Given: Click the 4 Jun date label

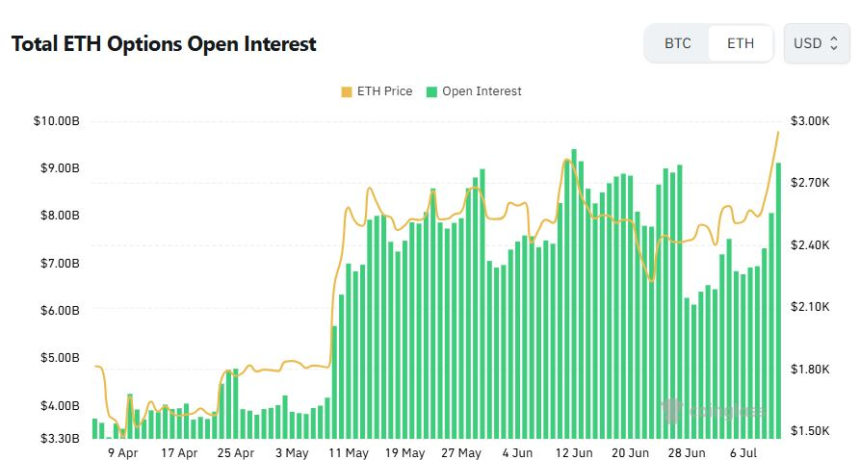Looking at the screenshot, I should [517, 453].
